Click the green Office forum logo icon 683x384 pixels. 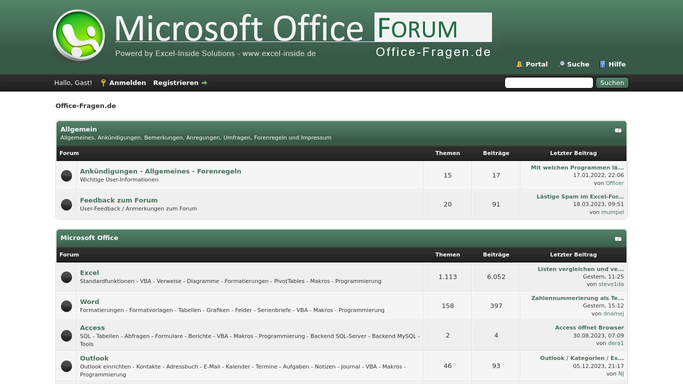pos(79,35)
